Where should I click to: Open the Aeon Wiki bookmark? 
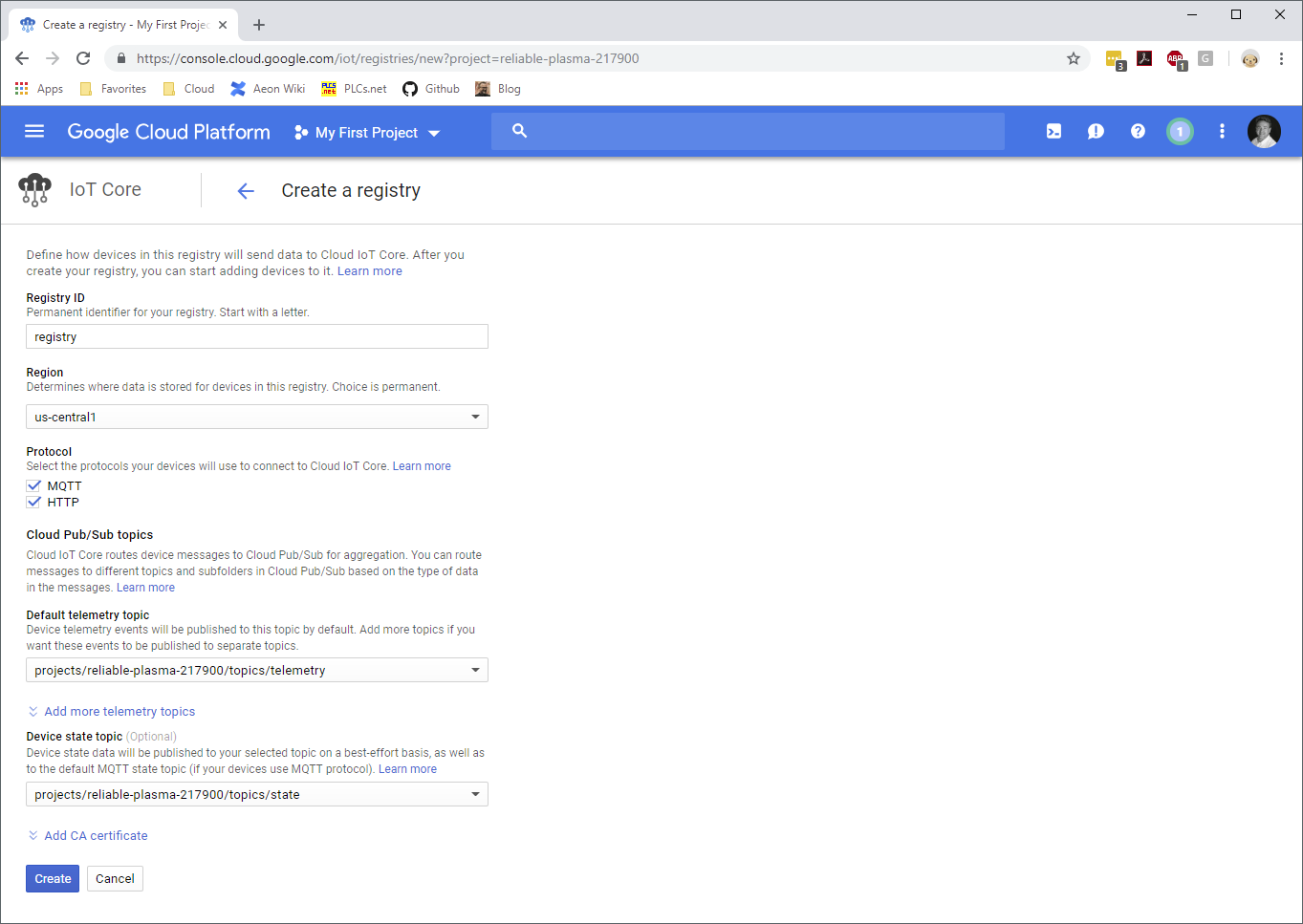point(268,89)
